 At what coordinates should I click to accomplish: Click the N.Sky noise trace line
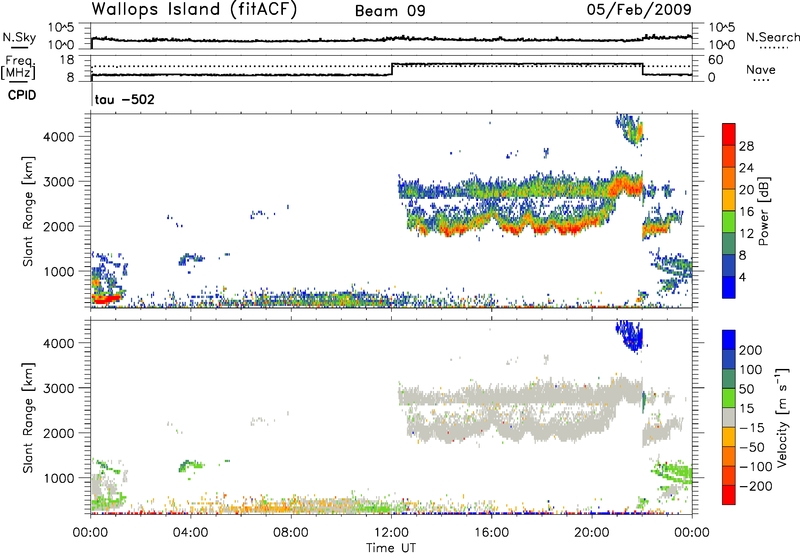pos(391,39)
